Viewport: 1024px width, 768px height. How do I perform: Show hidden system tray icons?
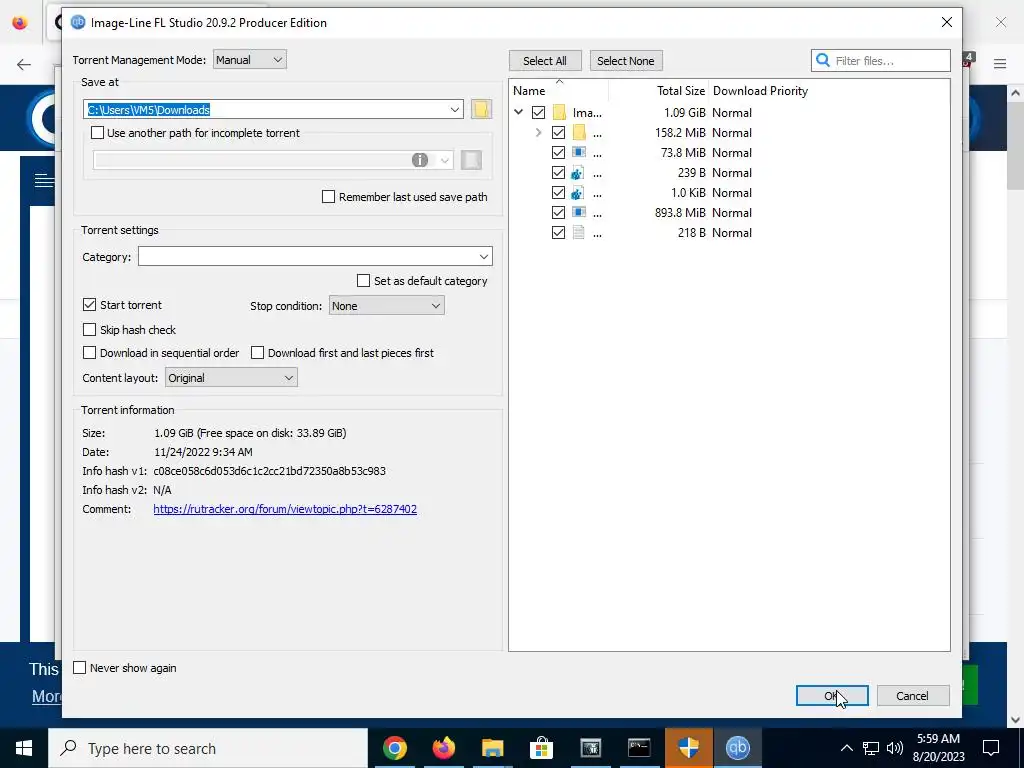[x=846, y=748]
